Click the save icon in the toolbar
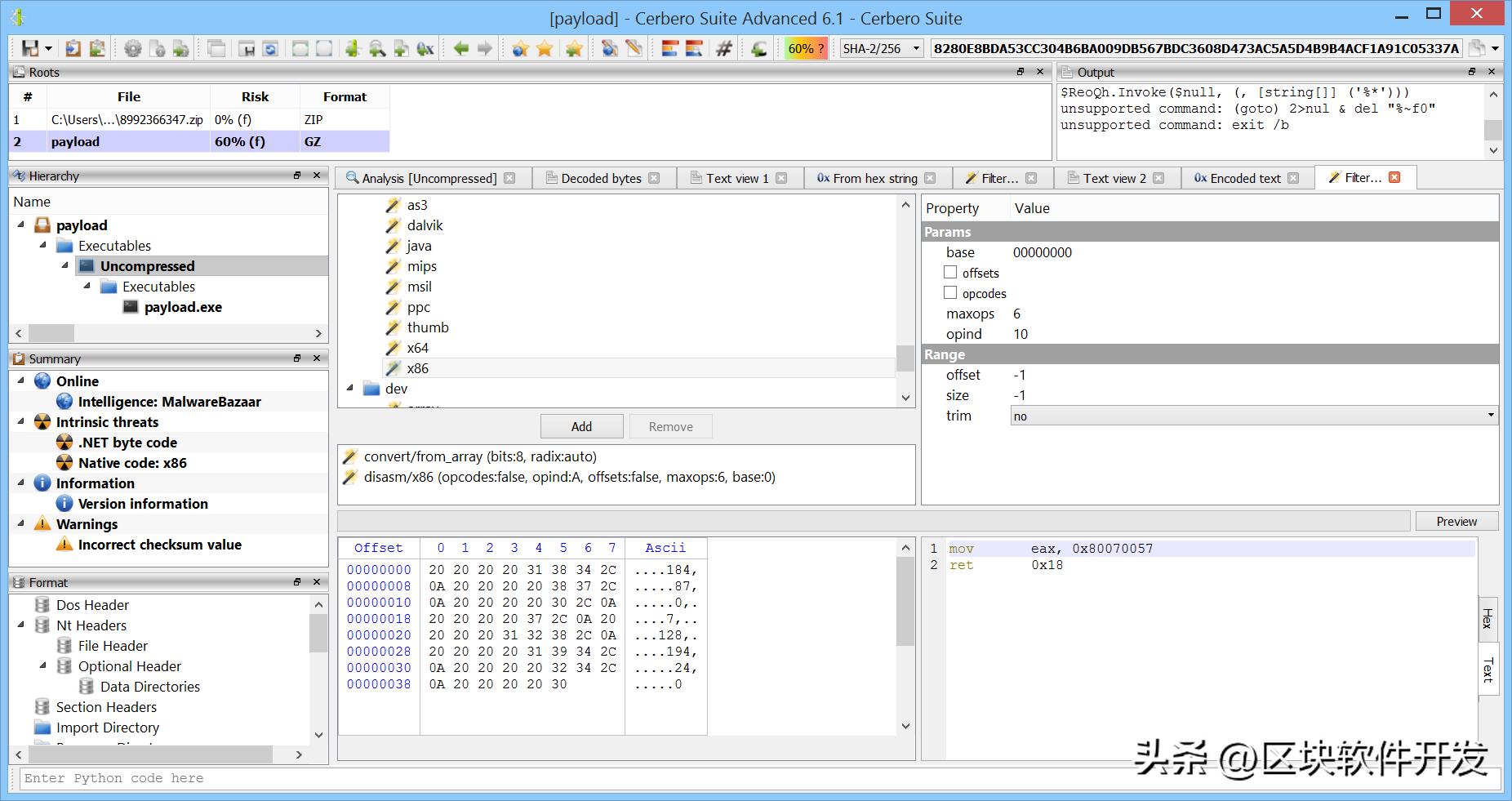The width and height of the screenshot is (1512, 801). coord(30,49)
